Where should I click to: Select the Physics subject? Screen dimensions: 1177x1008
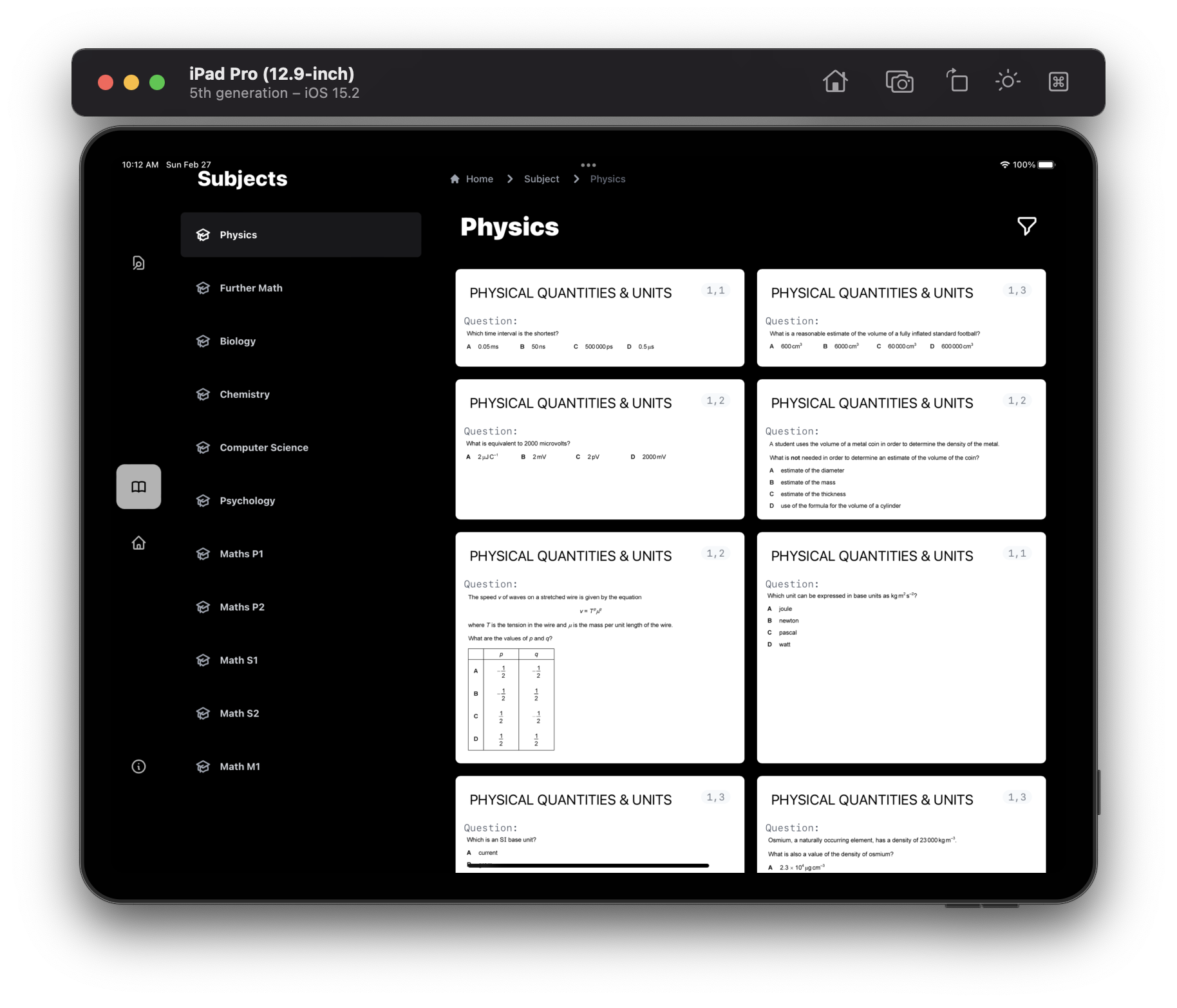pos(301,235)
